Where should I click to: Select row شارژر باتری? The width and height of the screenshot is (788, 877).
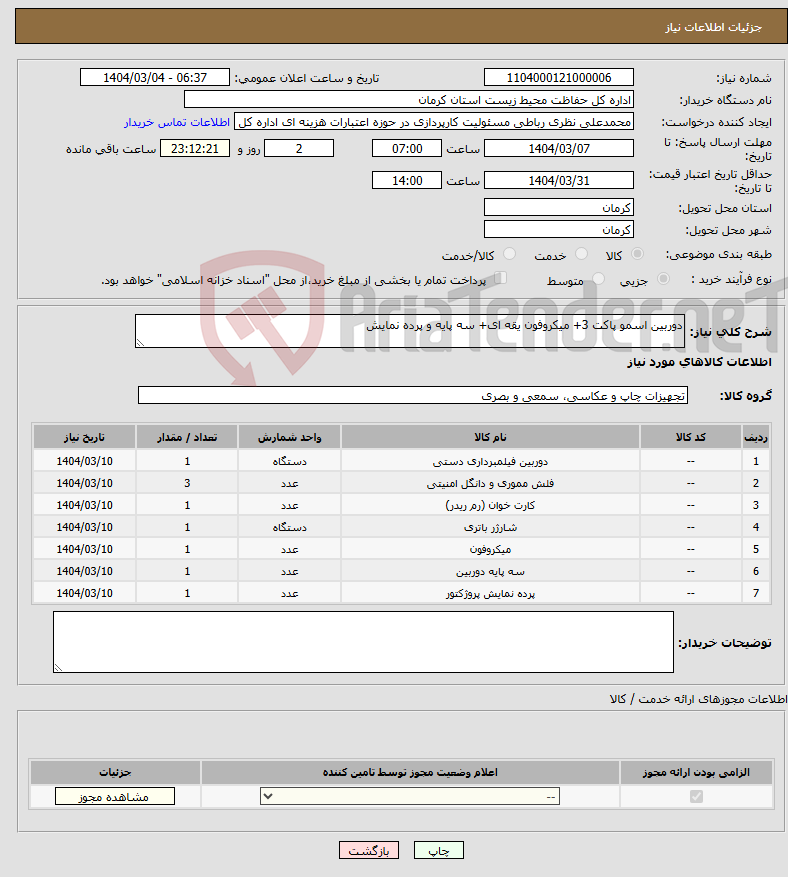point(402,527)
